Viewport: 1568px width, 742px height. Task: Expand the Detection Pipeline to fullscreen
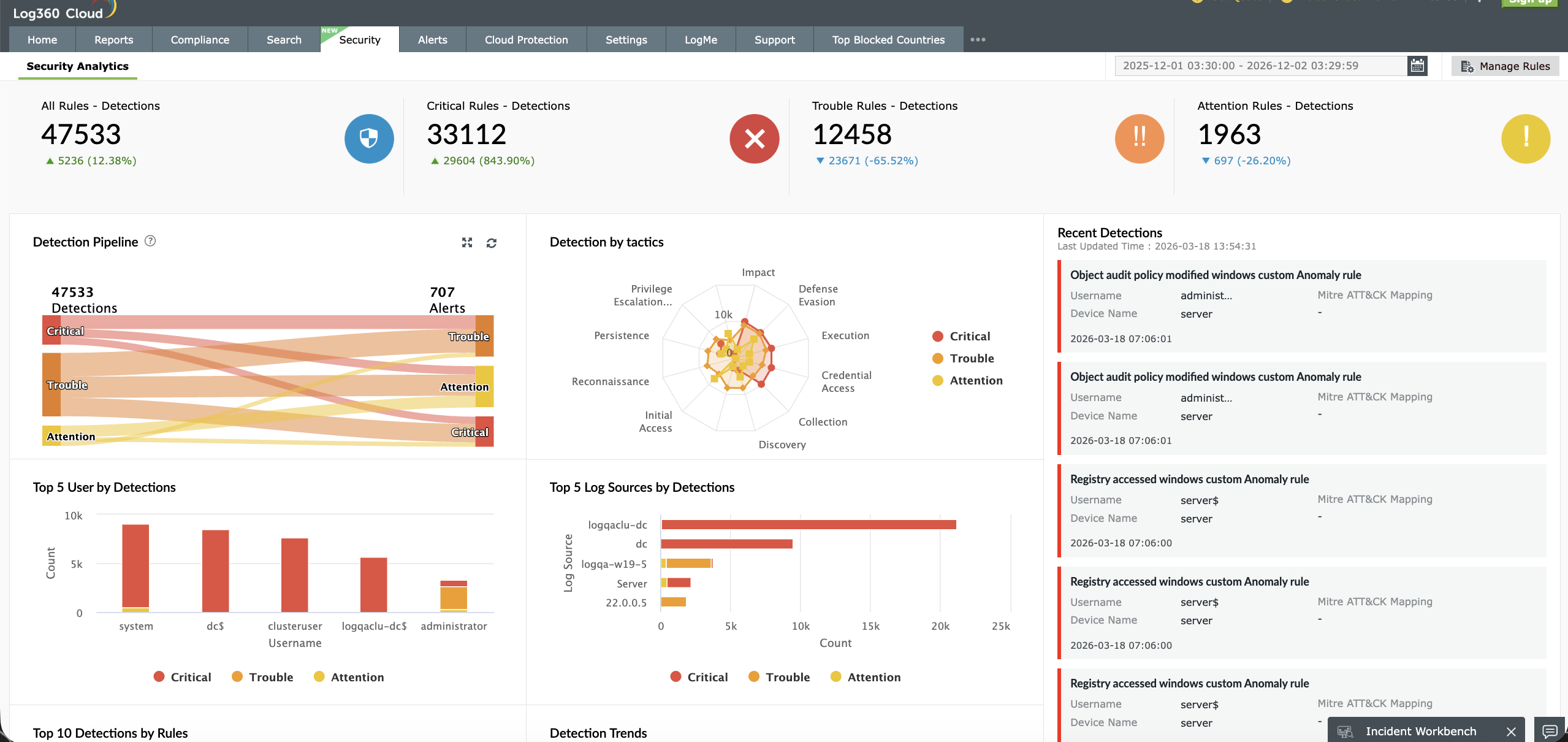pyautogui.click(x=466, y=242)
